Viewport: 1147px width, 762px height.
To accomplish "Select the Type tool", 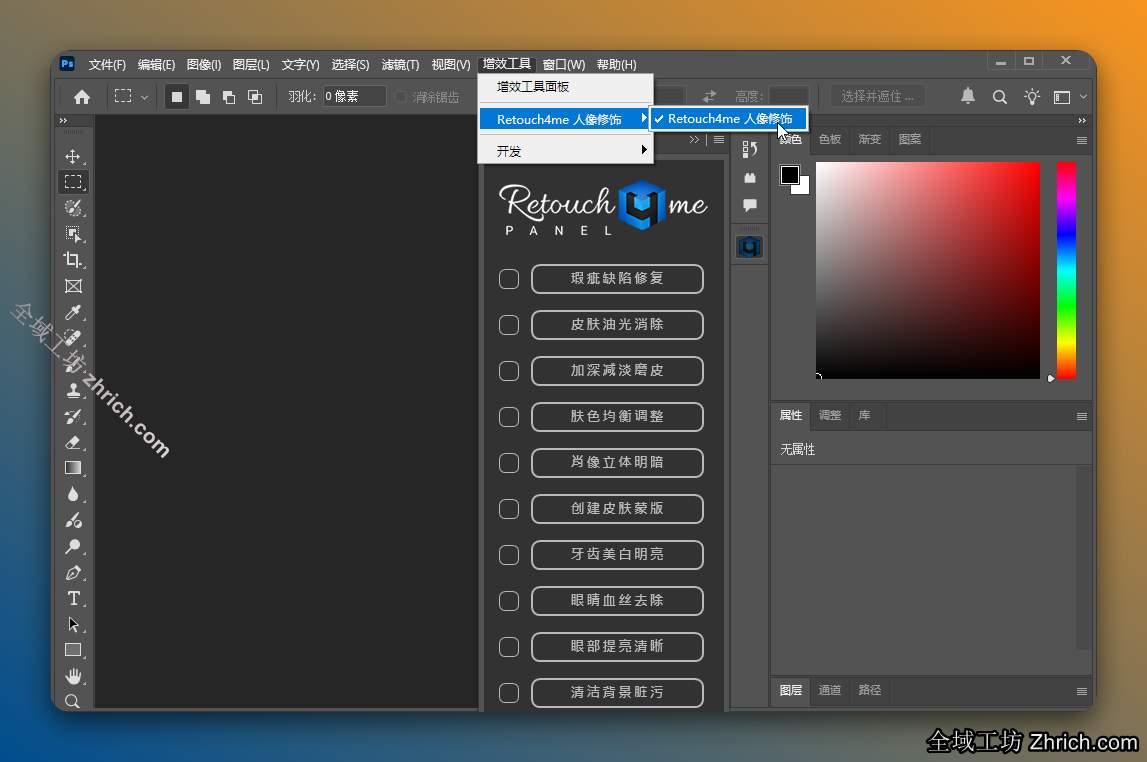I will coord(72,598).
